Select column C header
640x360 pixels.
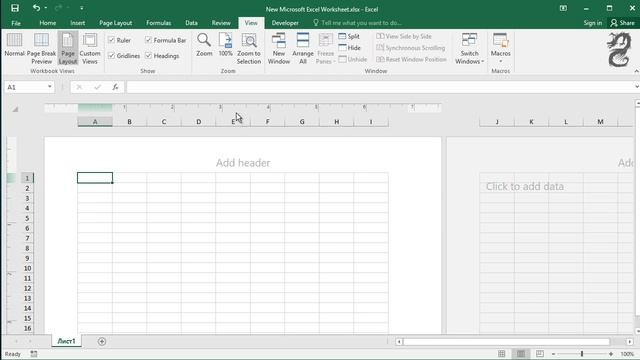click(164, 122)
